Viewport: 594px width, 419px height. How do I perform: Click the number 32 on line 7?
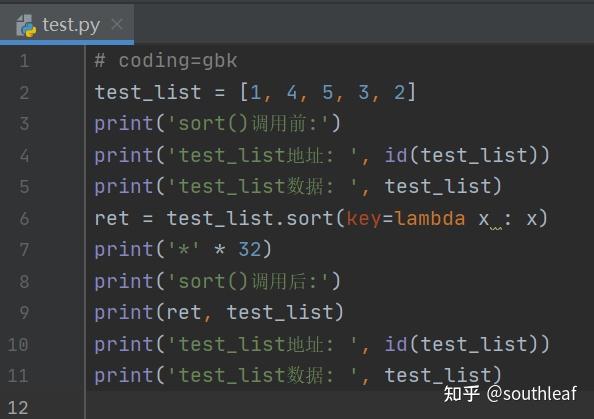249,250
